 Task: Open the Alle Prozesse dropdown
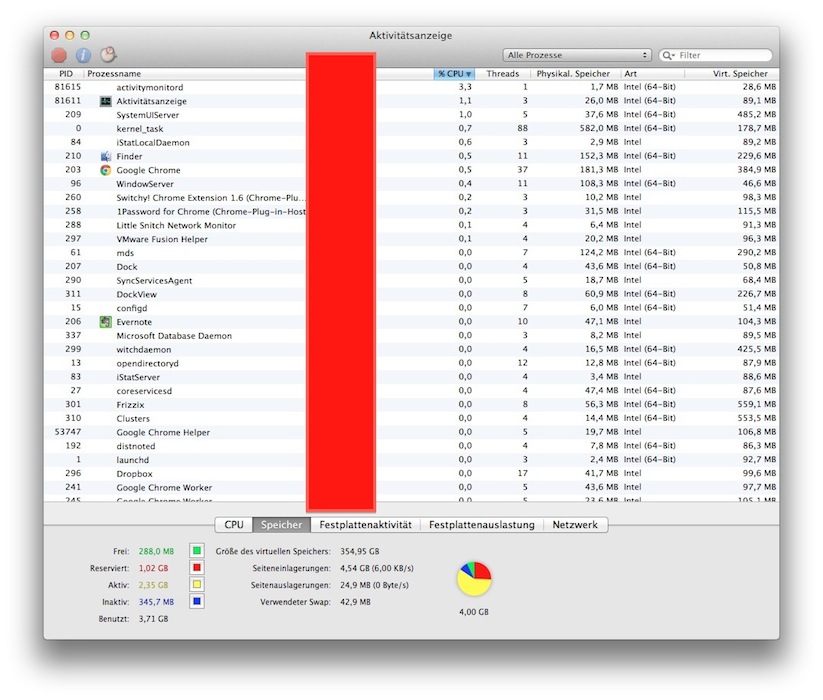coord(577,55)
